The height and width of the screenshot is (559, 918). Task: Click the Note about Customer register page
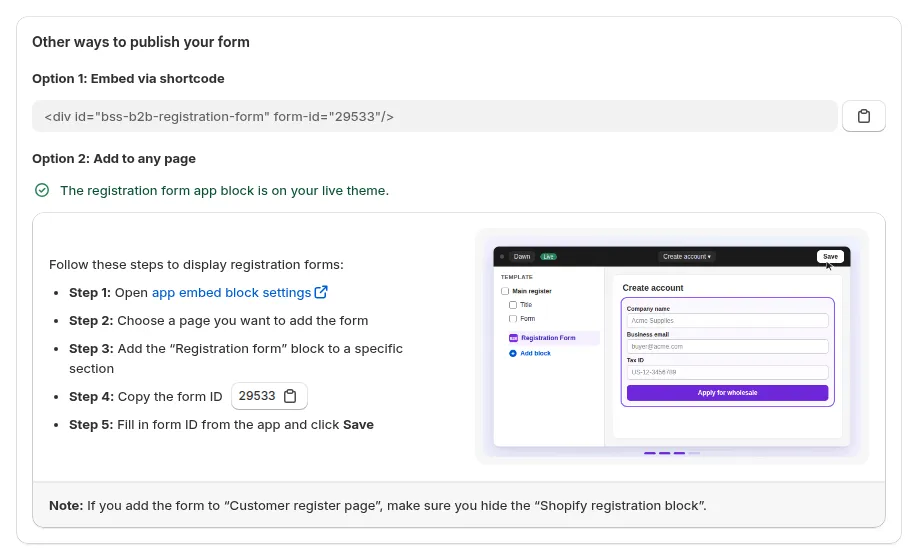click(378, 506)
